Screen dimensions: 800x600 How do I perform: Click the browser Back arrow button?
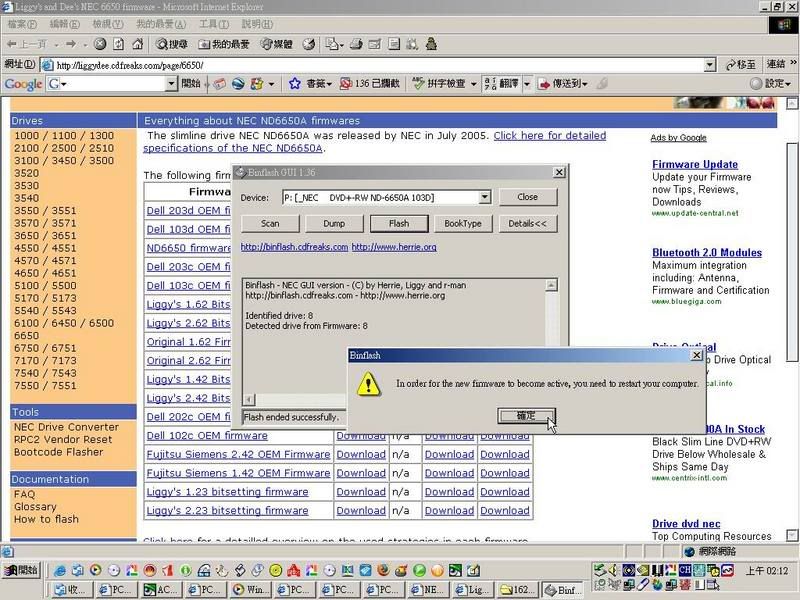click(x=26, y=44)
